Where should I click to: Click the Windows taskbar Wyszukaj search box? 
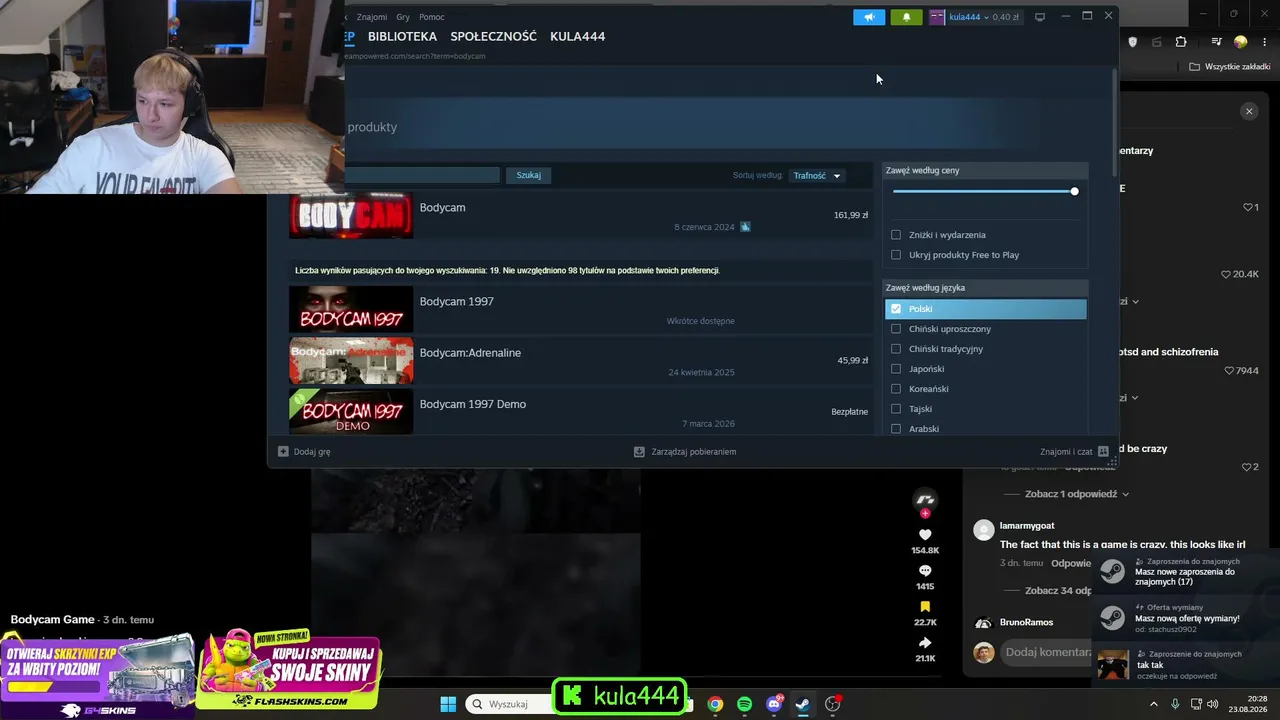pyautogui.click(x=510, y=704)
